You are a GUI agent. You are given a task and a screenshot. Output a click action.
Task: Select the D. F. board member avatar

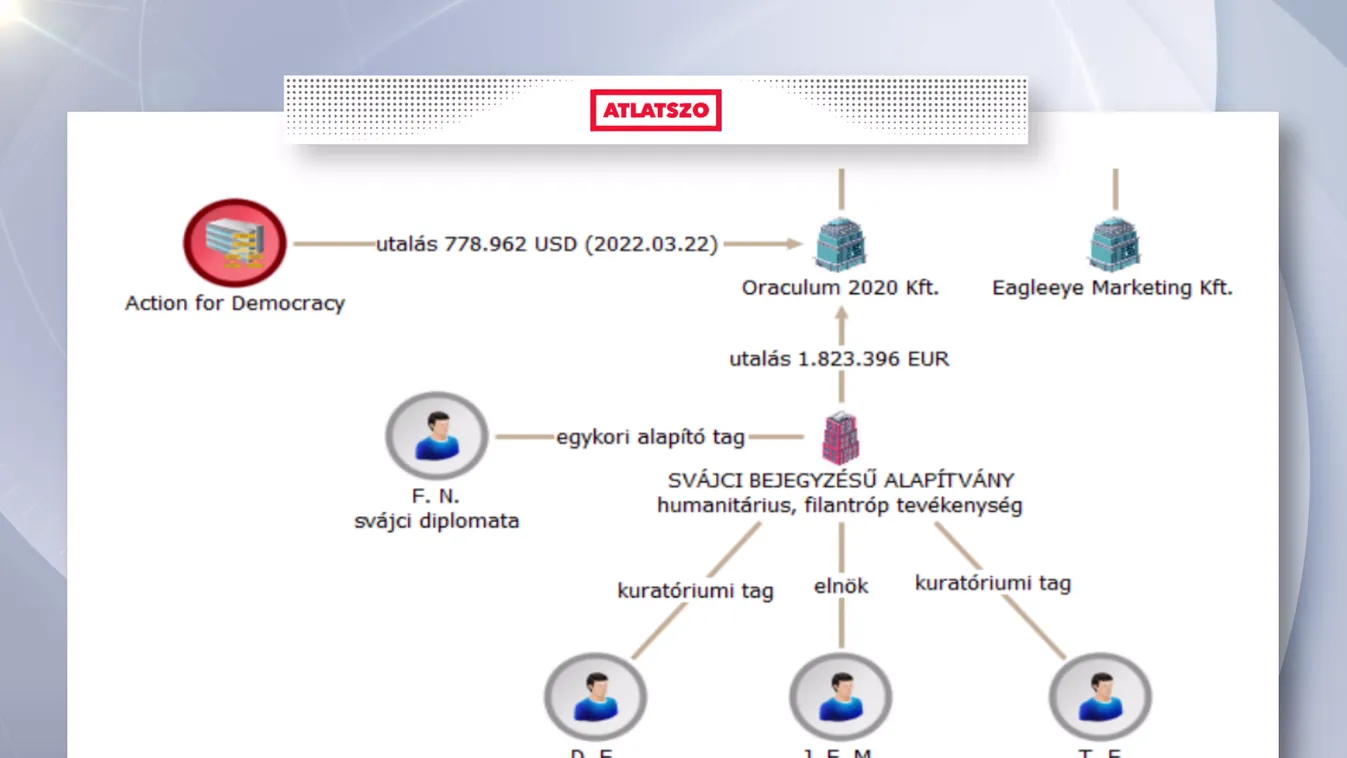point(595,697)
